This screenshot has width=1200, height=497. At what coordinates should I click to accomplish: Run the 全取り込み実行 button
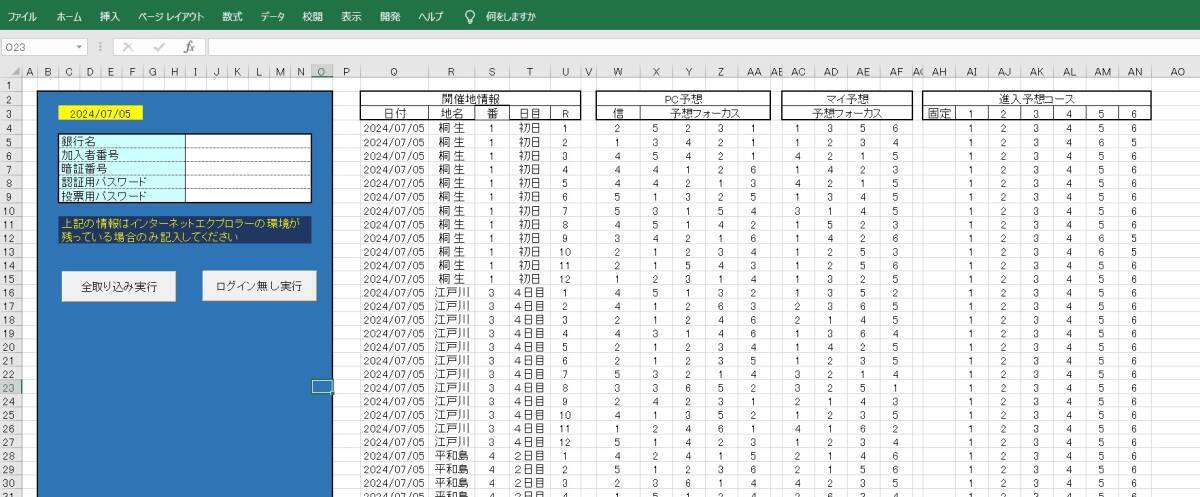117,286
